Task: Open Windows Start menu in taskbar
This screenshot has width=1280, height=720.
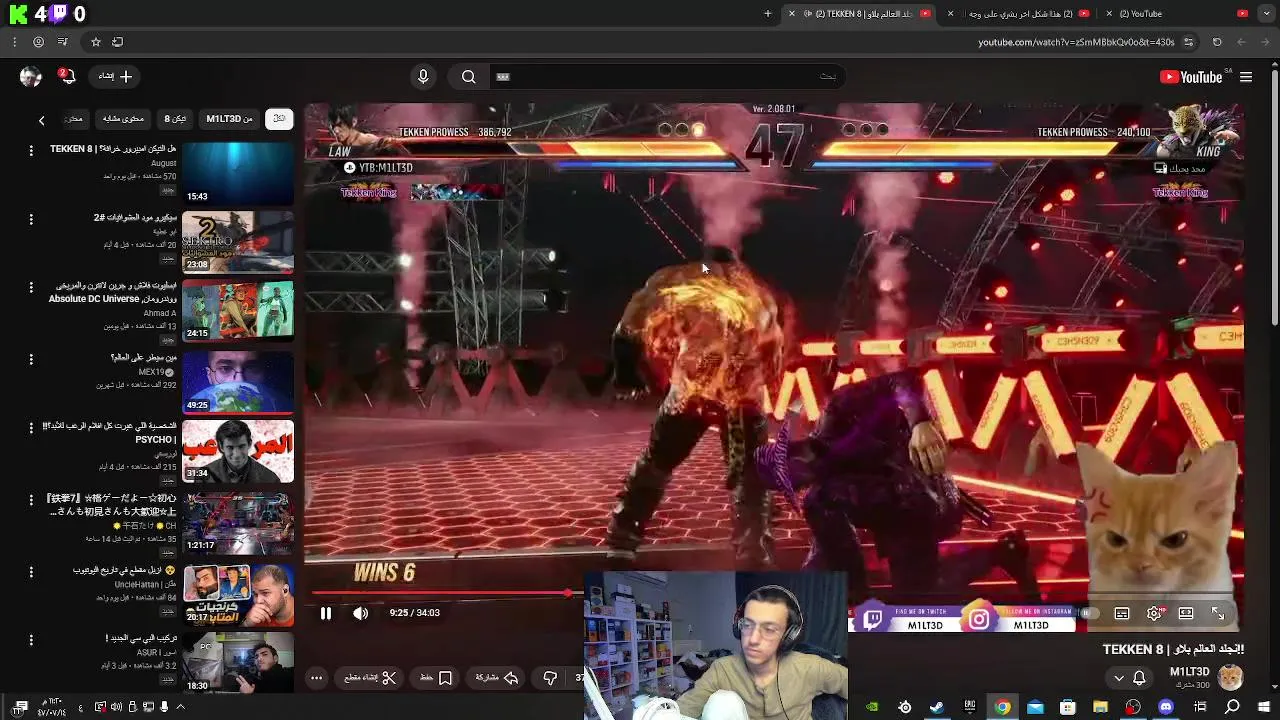Action: [1264, 707]
